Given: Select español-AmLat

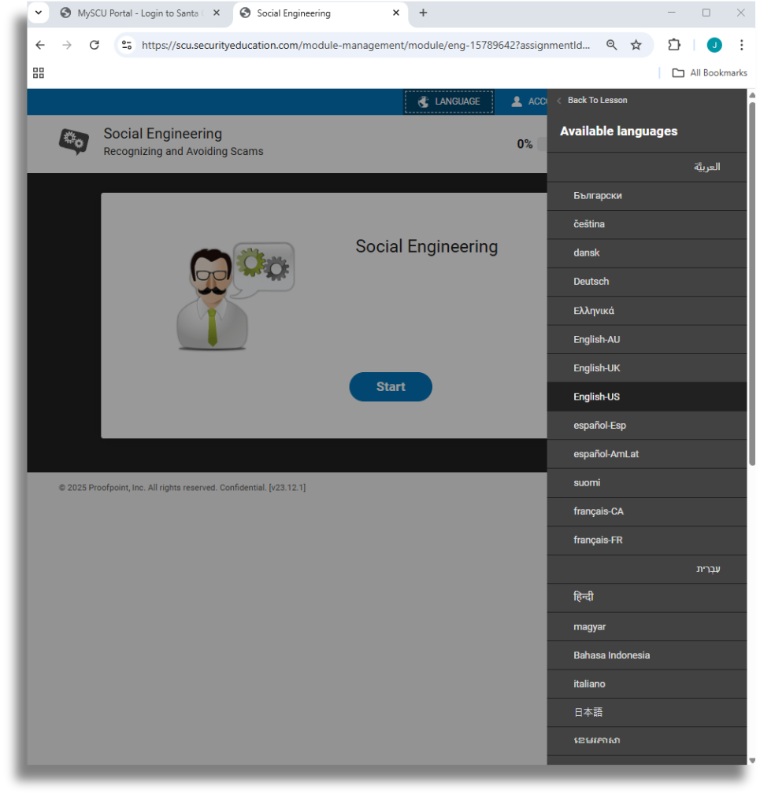Looking at the screenshot, I should pyautogui.click(x=647, y=454).
